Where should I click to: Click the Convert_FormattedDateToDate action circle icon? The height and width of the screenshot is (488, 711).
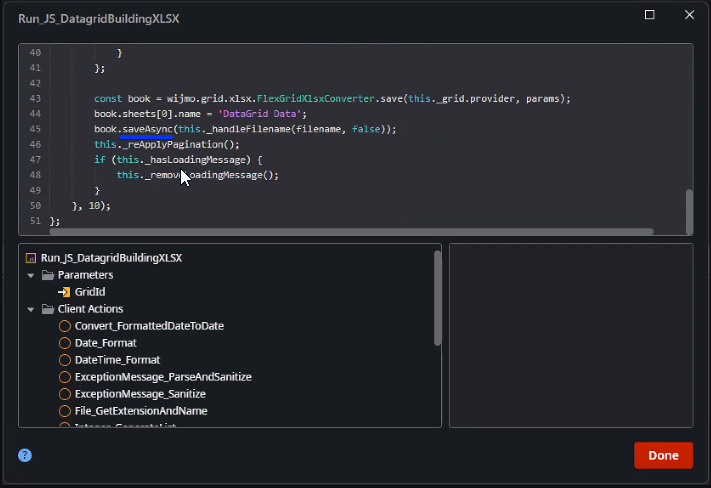(65, 326)
